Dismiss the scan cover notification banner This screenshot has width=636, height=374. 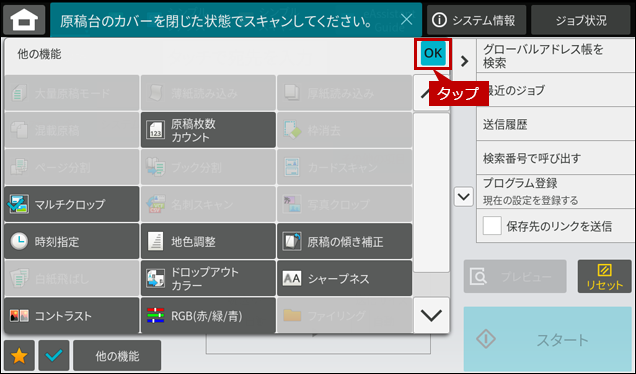[x=406, y=19]
